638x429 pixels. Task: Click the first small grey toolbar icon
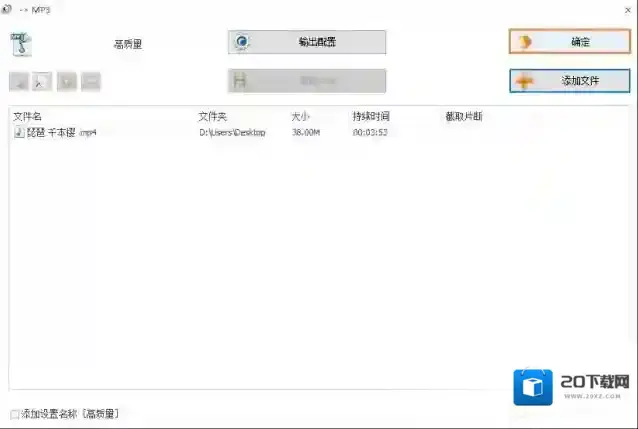(x=20, y=82)
